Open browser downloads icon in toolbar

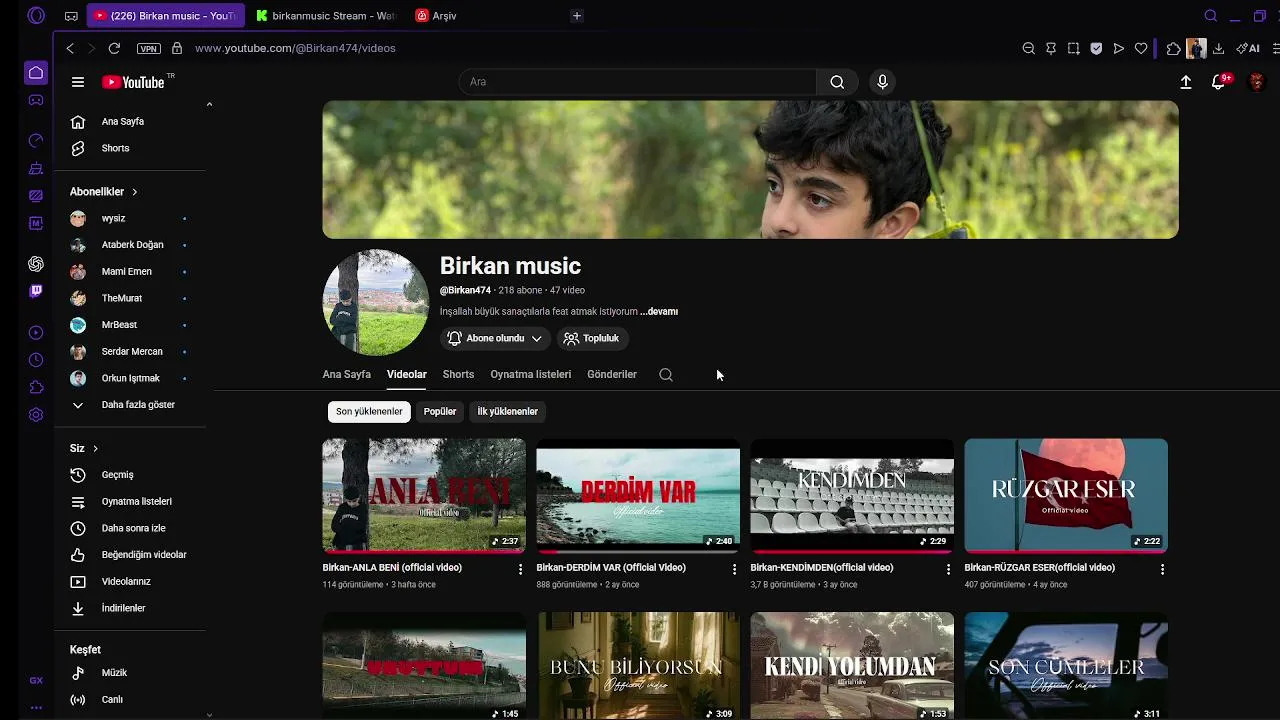(x=1218, y=48)
